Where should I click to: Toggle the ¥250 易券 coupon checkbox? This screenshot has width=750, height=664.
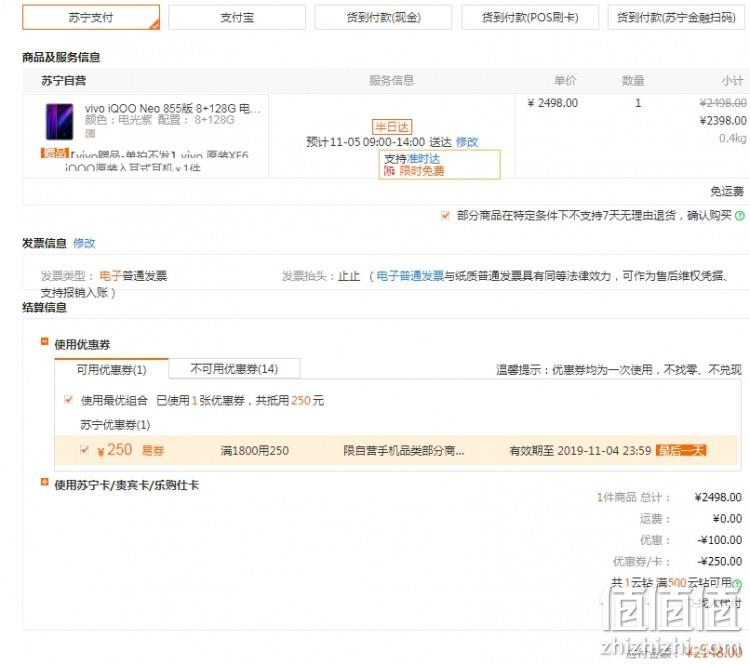click(x=85, y=450)
